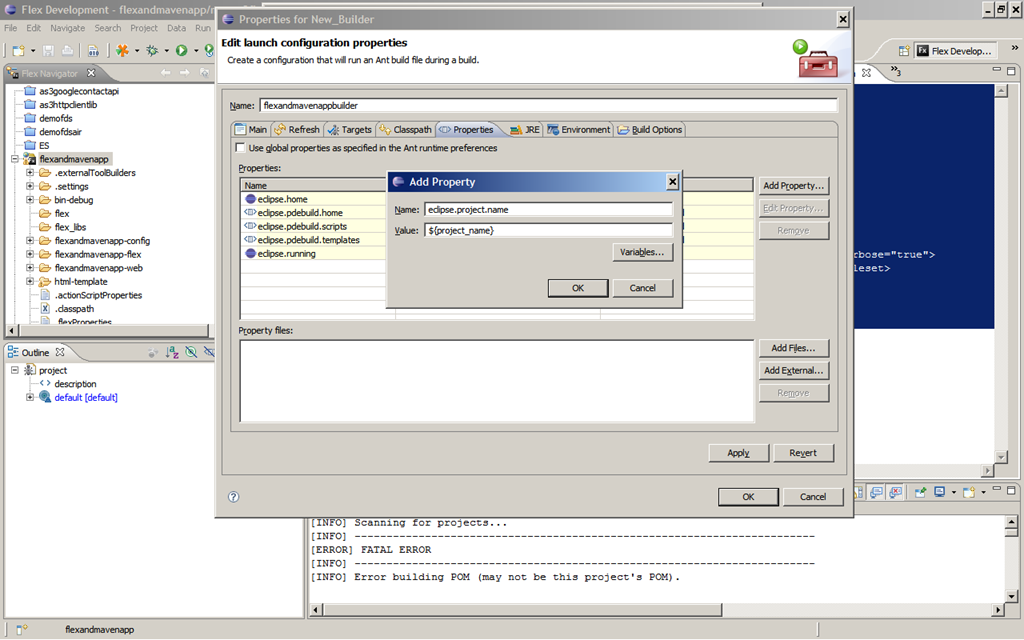Viewport: 1024px width, 640px height.
Task: Switch to the Environment tab
Action: pos(579,129)
